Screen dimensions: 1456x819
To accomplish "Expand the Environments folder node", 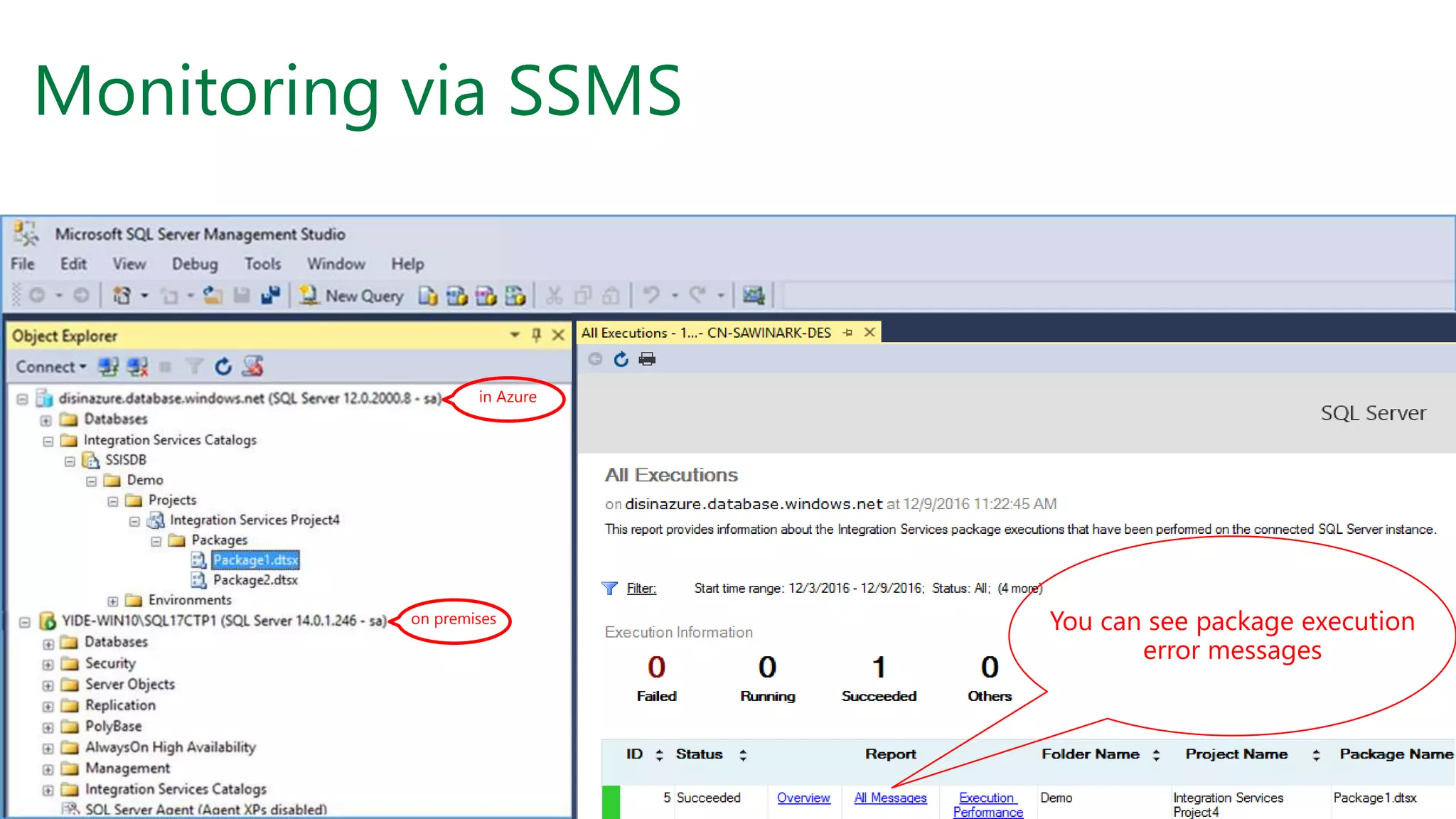I will (x=113, y=601).
